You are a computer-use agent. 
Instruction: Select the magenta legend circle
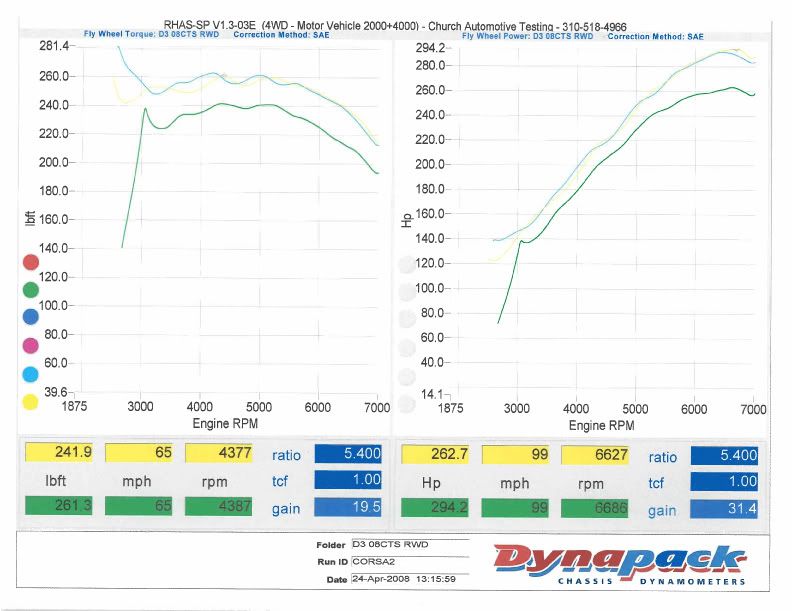(31, 345)
